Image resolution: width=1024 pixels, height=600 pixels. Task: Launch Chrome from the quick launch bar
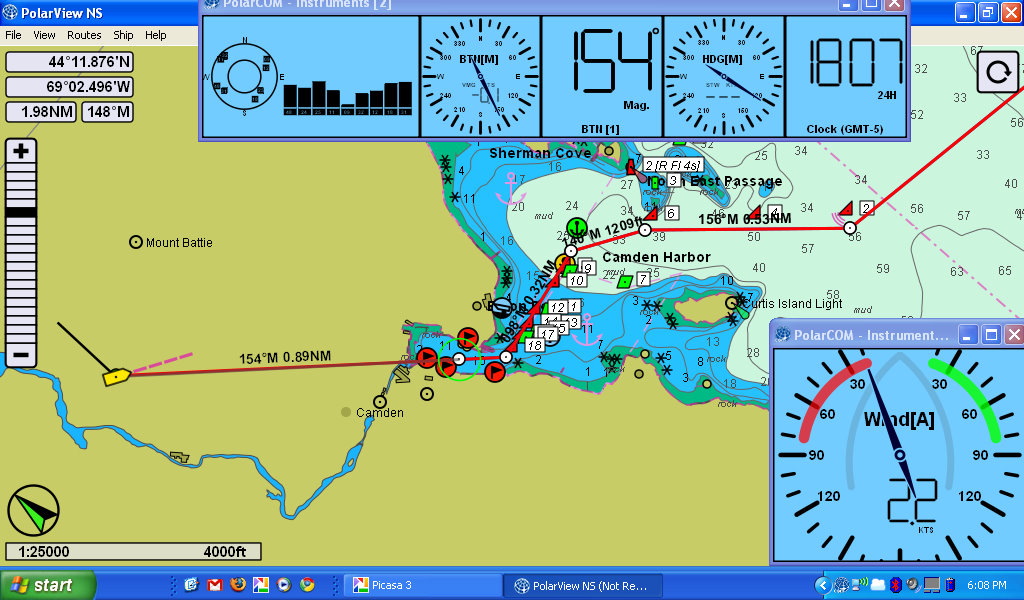tap(307, 585)
